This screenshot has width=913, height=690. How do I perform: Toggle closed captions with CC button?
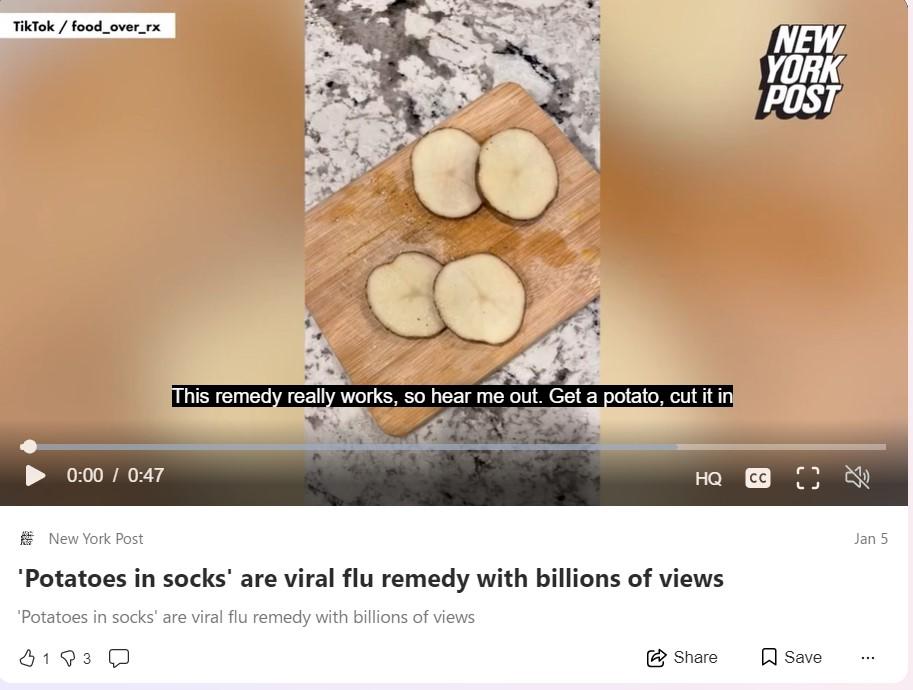(758, 478)
